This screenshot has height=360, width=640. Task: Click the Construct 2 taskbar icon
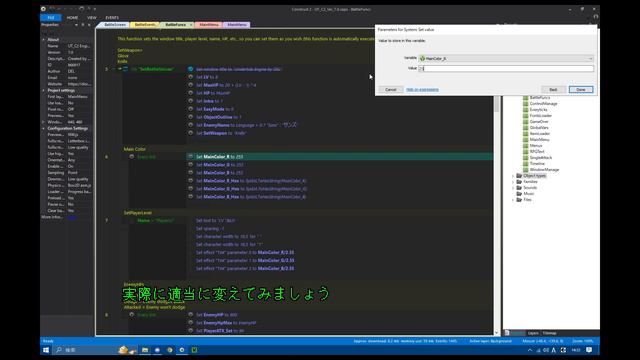tap(182, 350)
